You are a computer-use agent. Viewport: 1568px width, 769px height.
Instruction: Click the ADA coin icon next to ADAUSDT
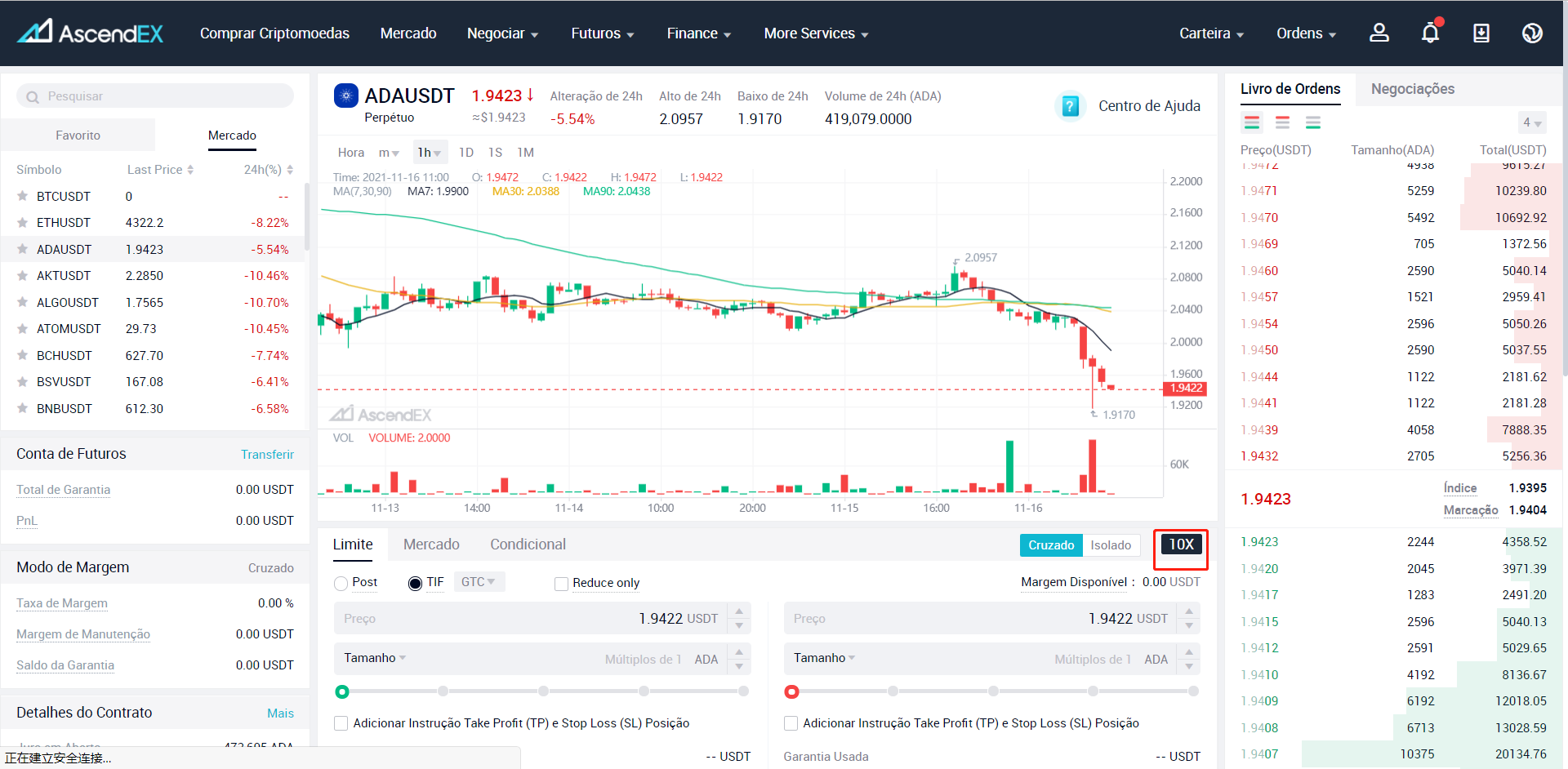coord(346,96)
